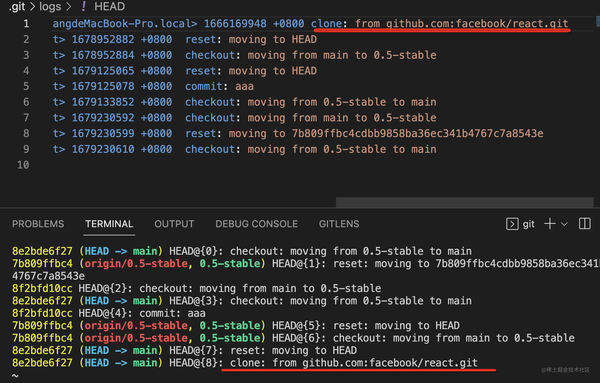
Task: Click the commit: aaa entry on line 5
Action: [219, 86]
